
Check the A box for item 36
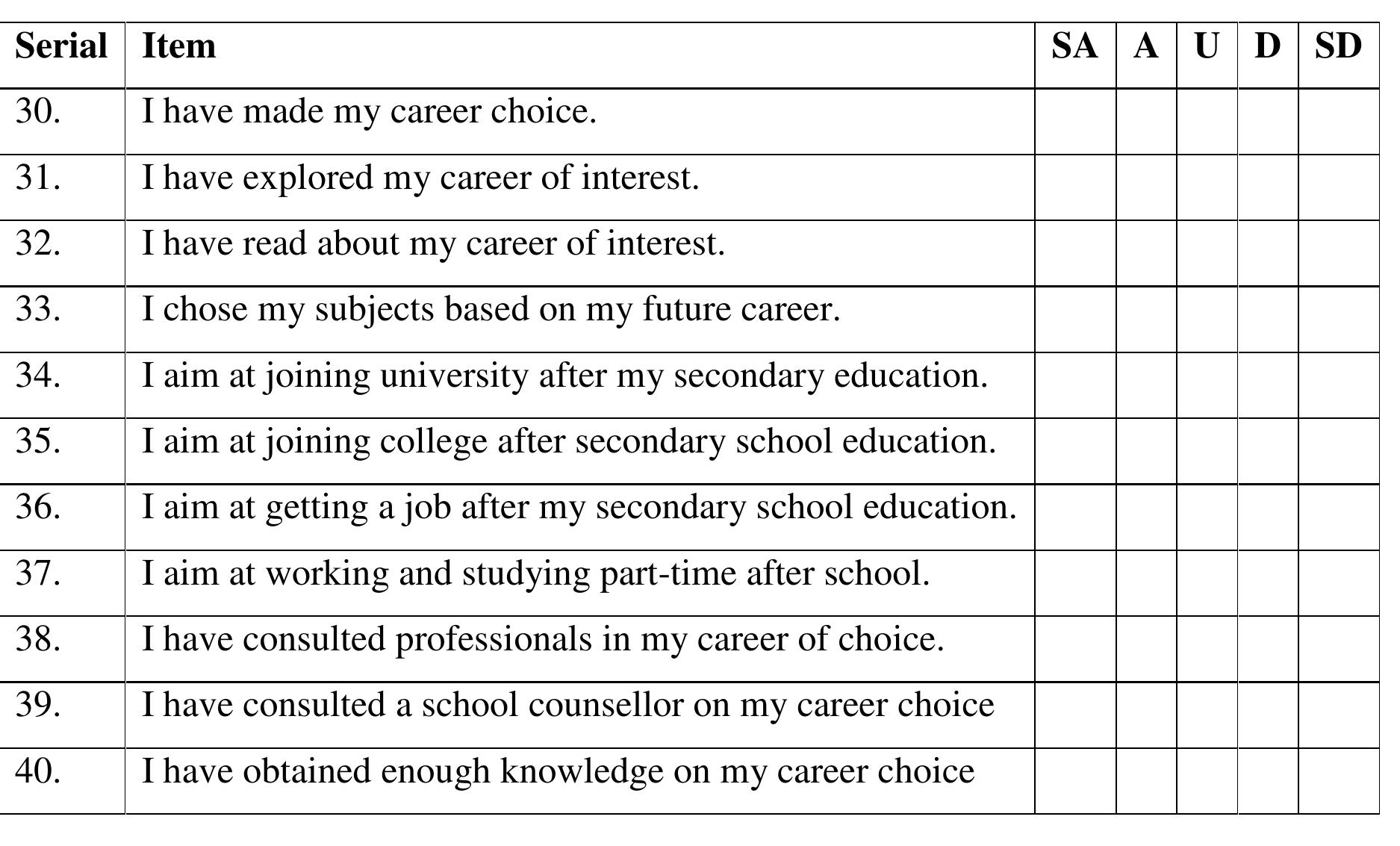tap(1146, 517)
